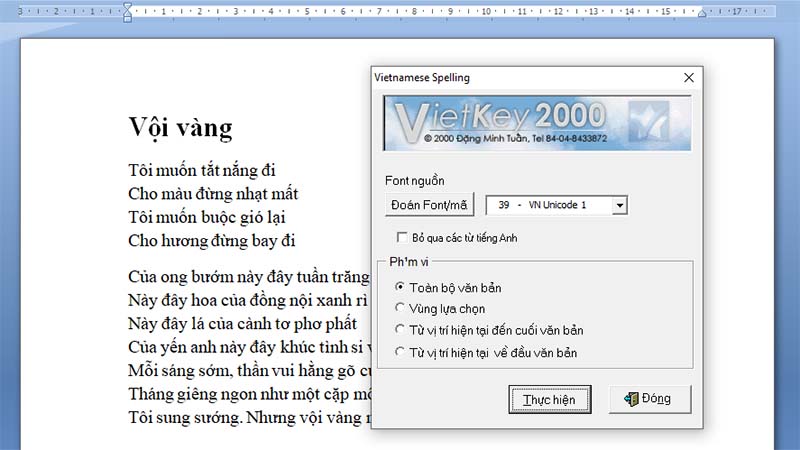Click the Thực hiện button
The width and height of the screenshot is (800, 450).
tap(549, 399)
